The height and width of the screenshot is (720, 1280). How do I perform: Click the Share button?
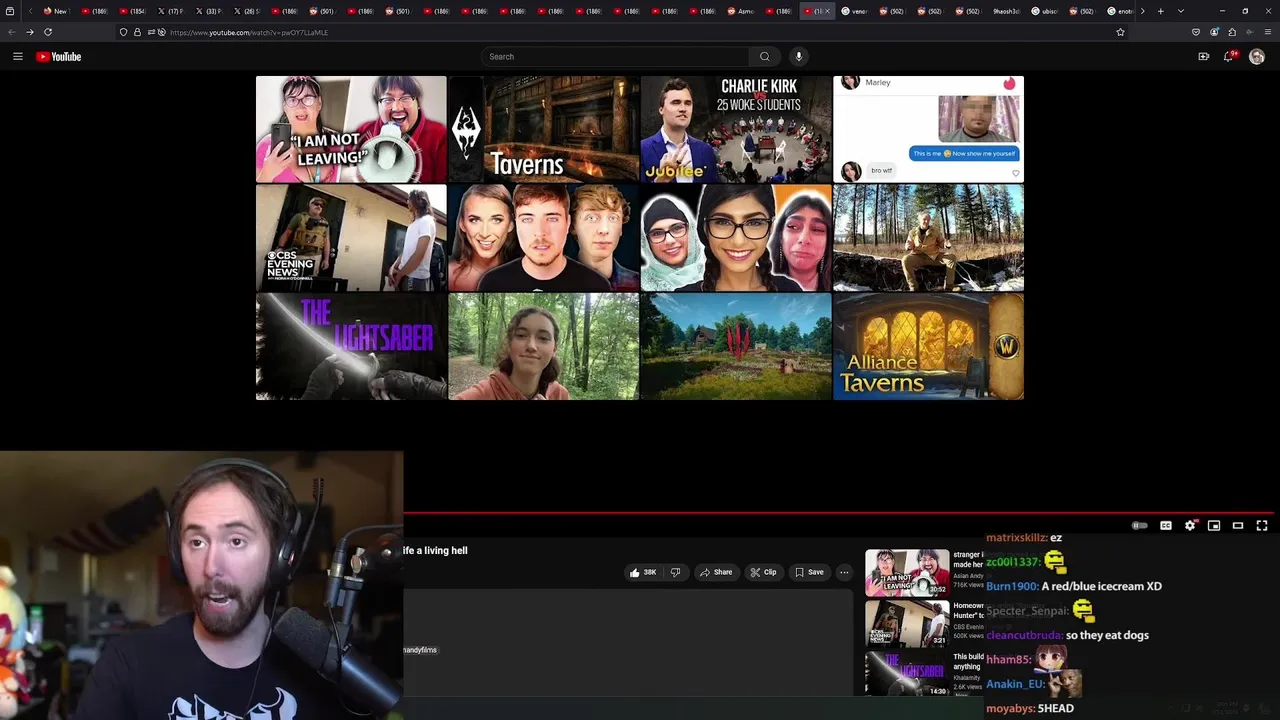coord(716,572)
